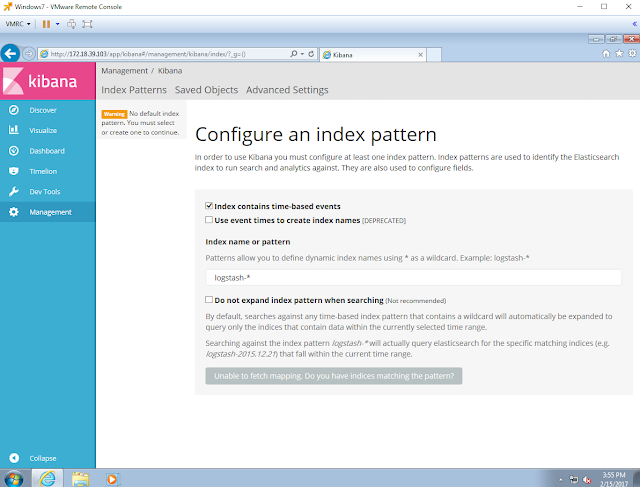Click the collapse chevron at VMRC toolbar right
The height and width of the screenshot is (487, 640).
635,24
